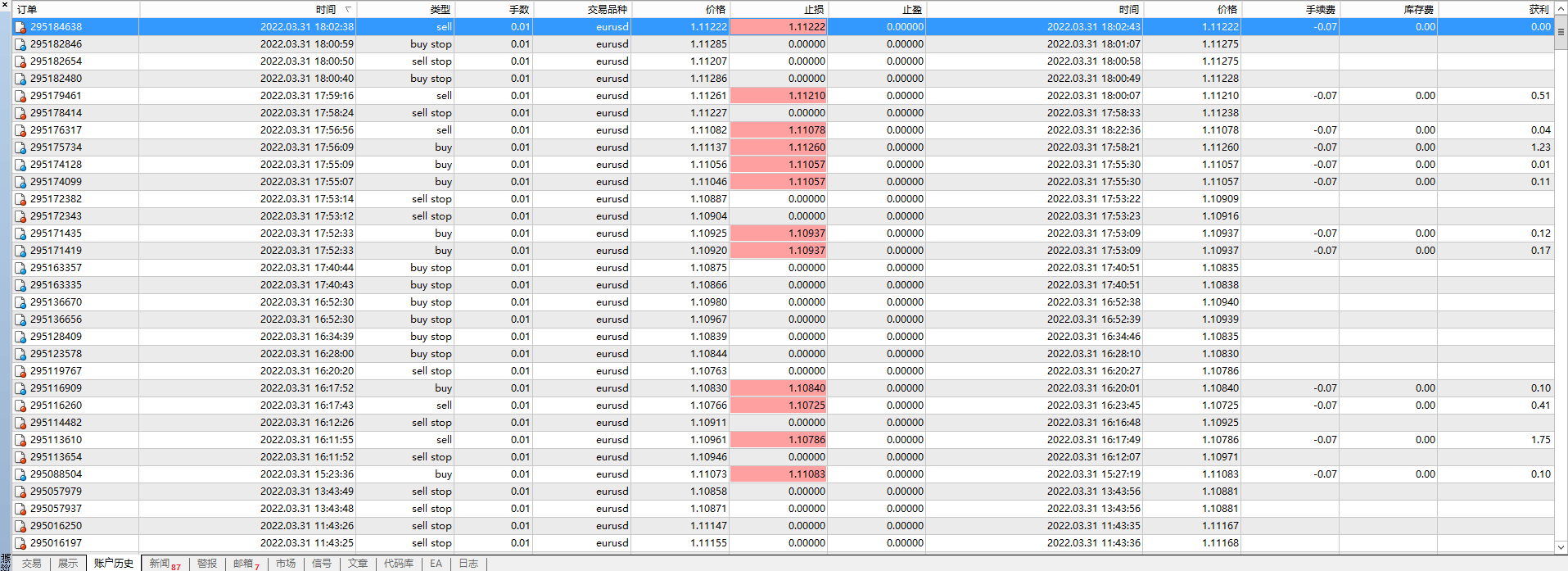Viewport: 1568px width, 571px height.
Task: Sort by the 交易品种 column header
Action: tap(582, 10)
